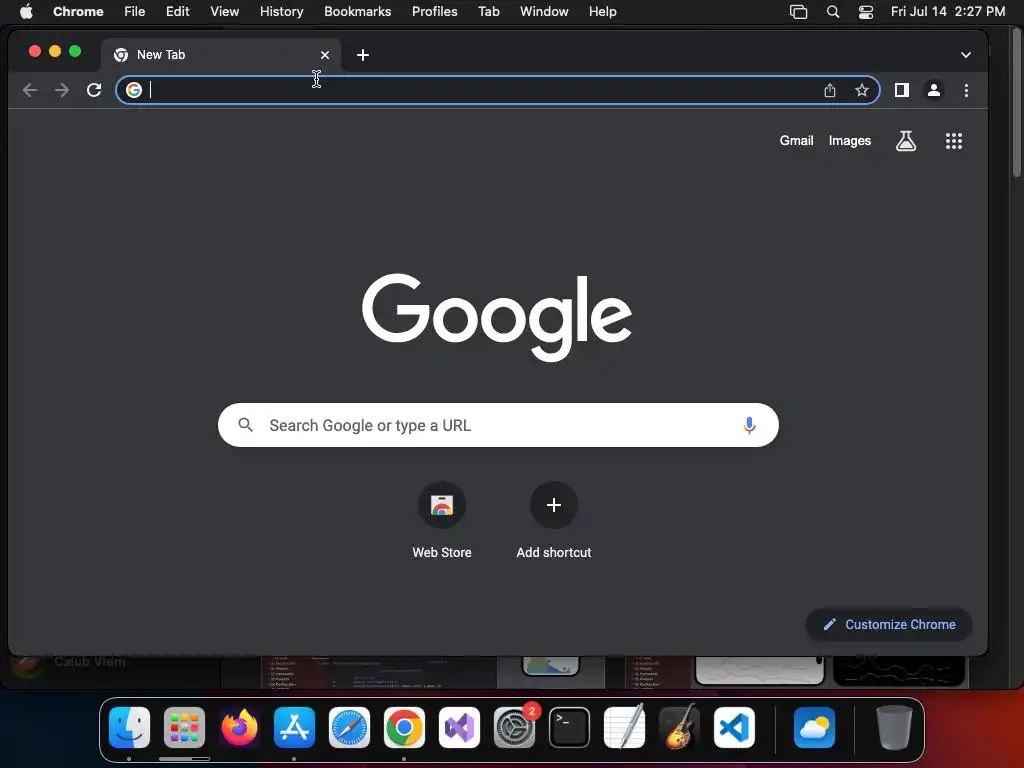Viewport: 1024px width, 768px height.
Task: Open App Store from the Dock
Action: tap(294, 728)
